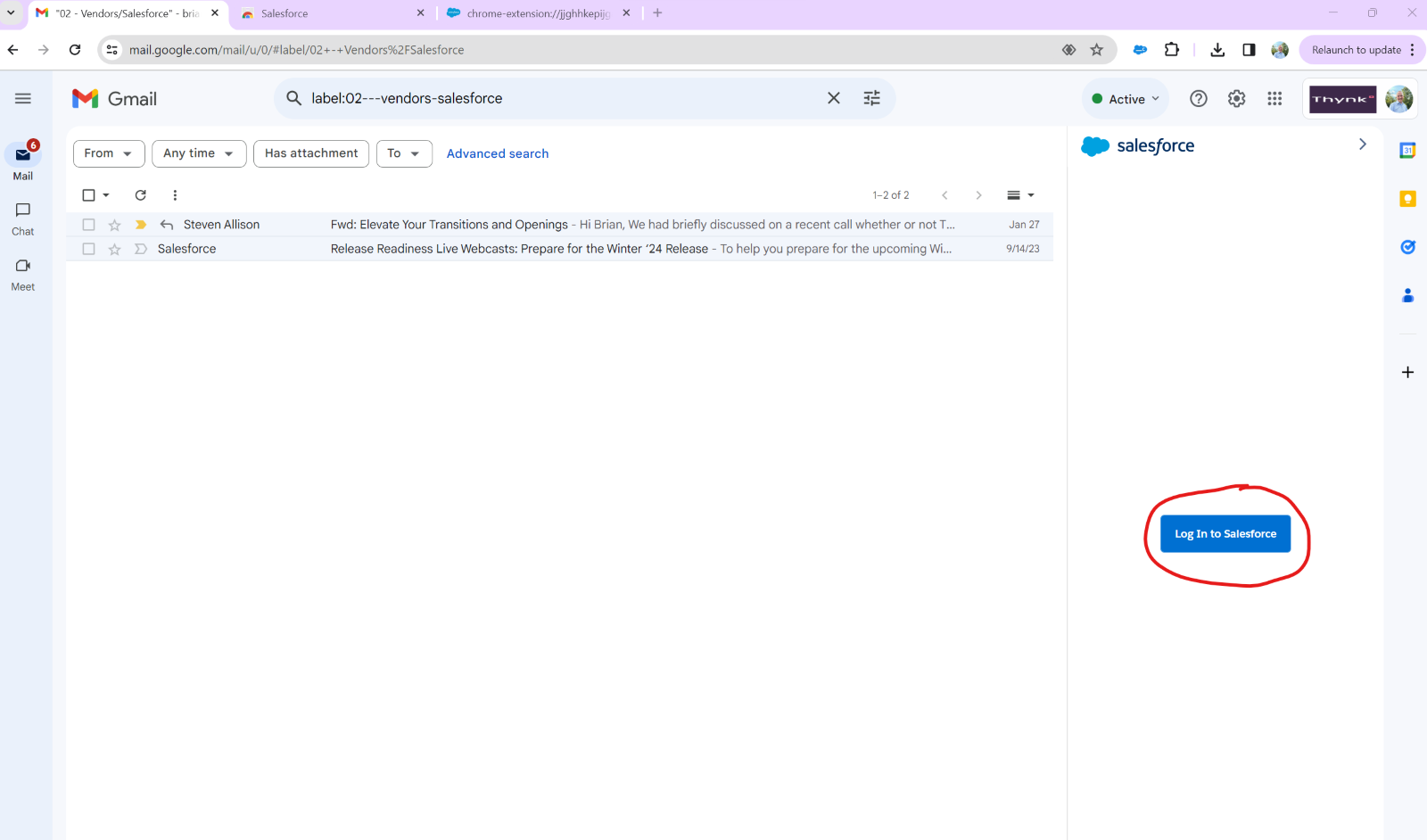Image resolution: width=1427 pixels, height=840 pixels.
Task: Click Log In to Salesforce button
Action: [x=1225, y=534]
